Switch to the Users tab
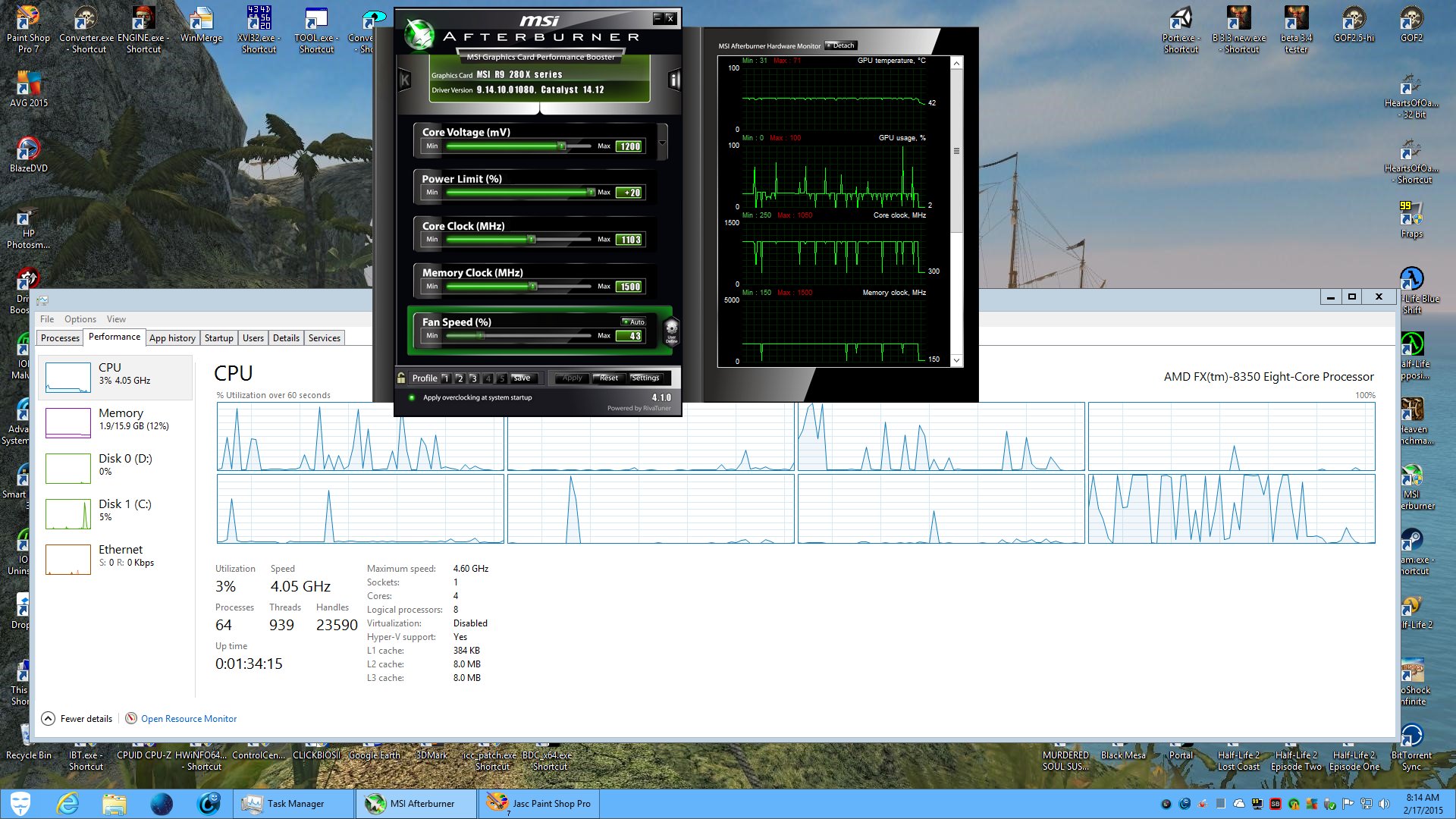The width and height of the screenshot is (1456, 819). (x=253, y=338)
